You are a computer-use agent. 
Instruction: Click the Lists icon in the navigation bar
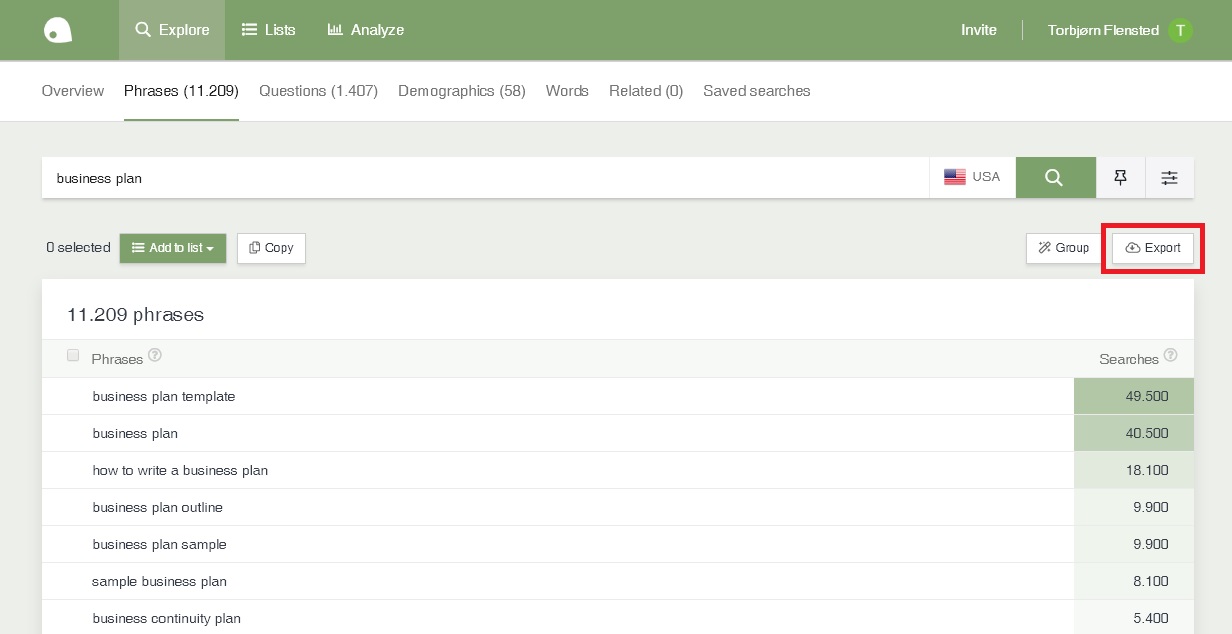pyautogui.click(x=249, y=30)
